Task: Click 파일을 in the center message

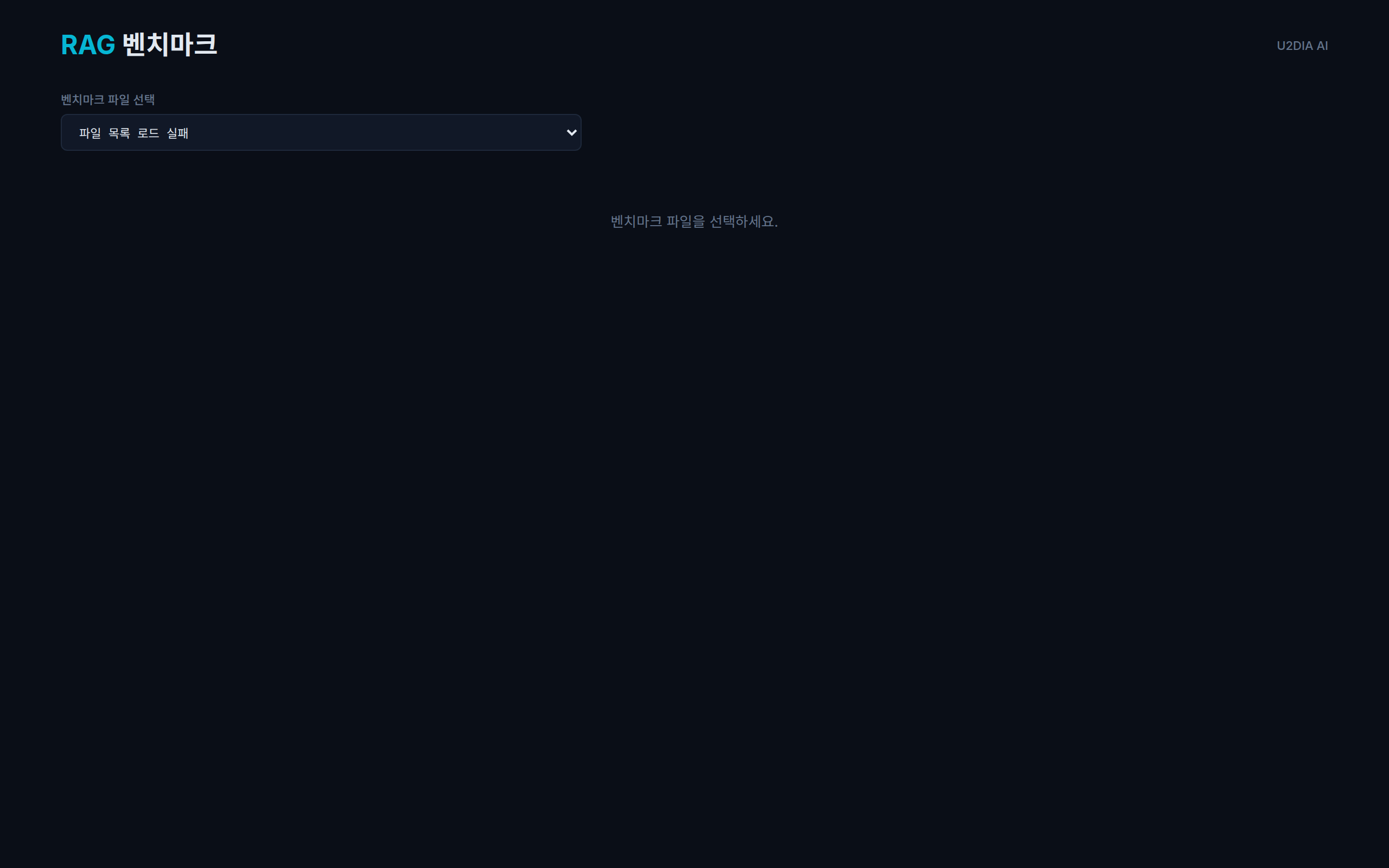Action: [686, 221]
